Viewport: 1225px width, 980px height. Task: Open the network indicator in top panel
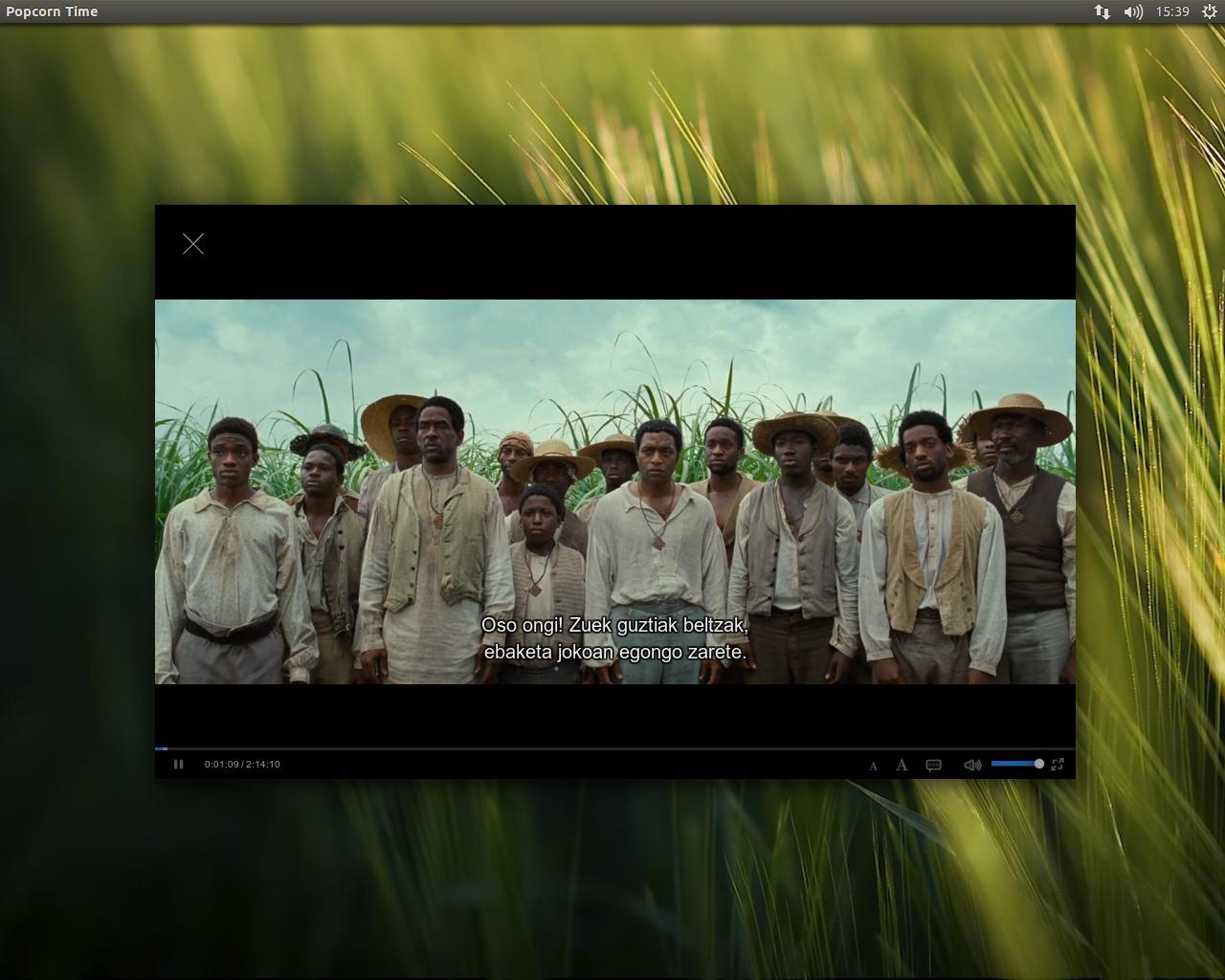pyautogui.click(x=1102, y=11)
